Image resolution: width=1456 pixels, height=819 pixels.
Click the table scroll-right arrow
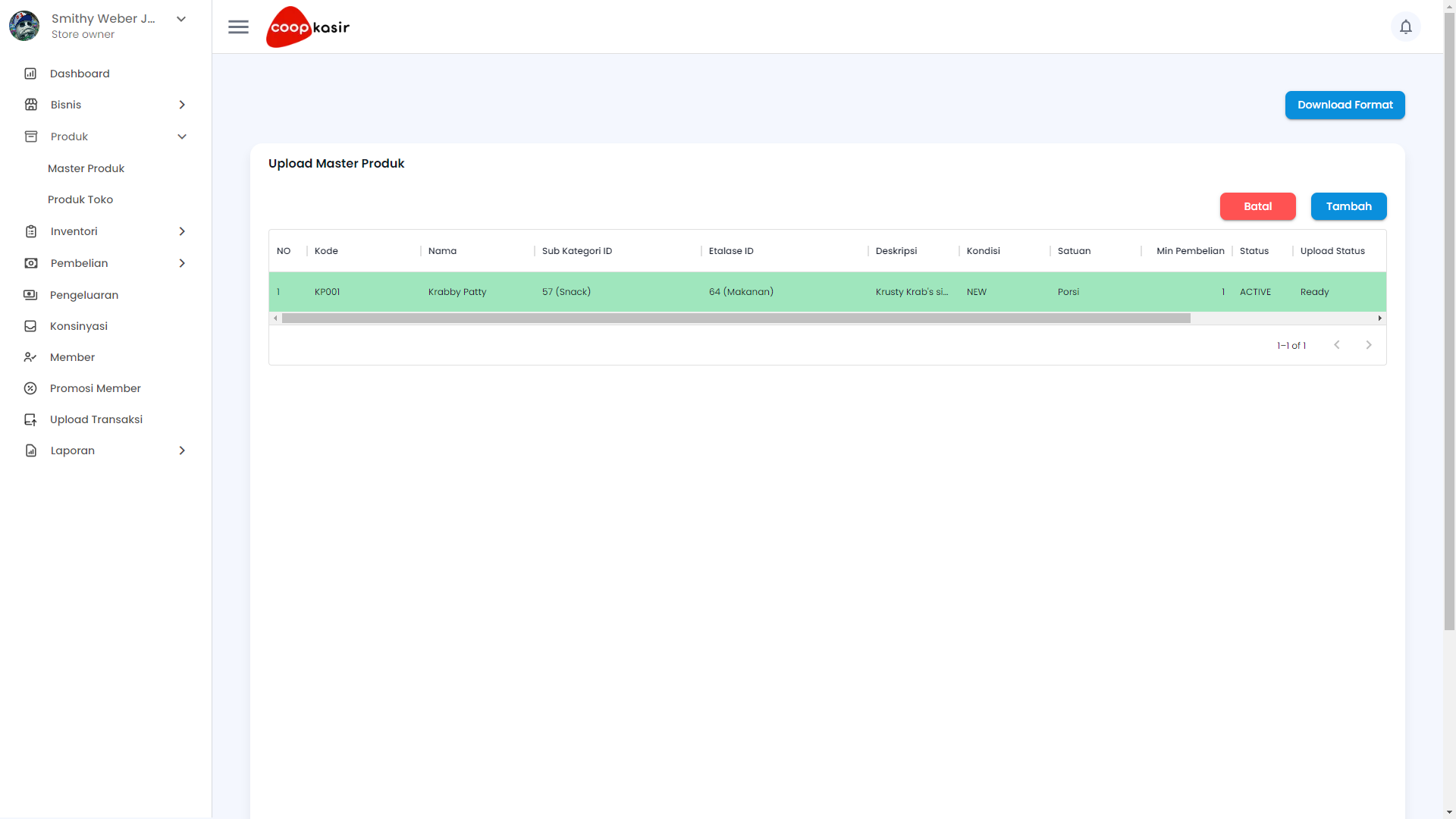click(x=1380, y=318)
